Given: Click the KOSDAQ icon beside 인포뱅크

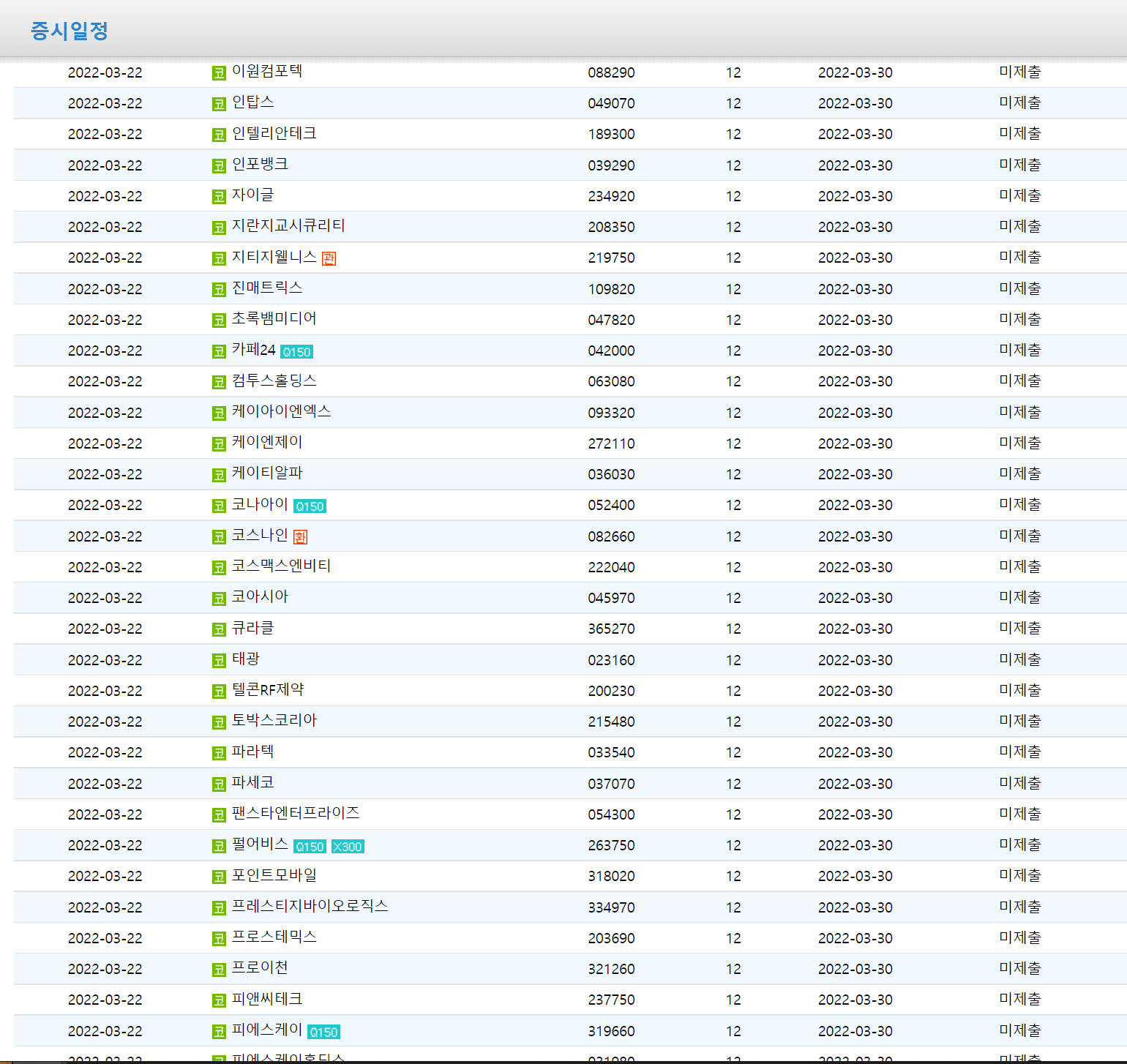Looking at the screenshot, I should coord(219,166).
